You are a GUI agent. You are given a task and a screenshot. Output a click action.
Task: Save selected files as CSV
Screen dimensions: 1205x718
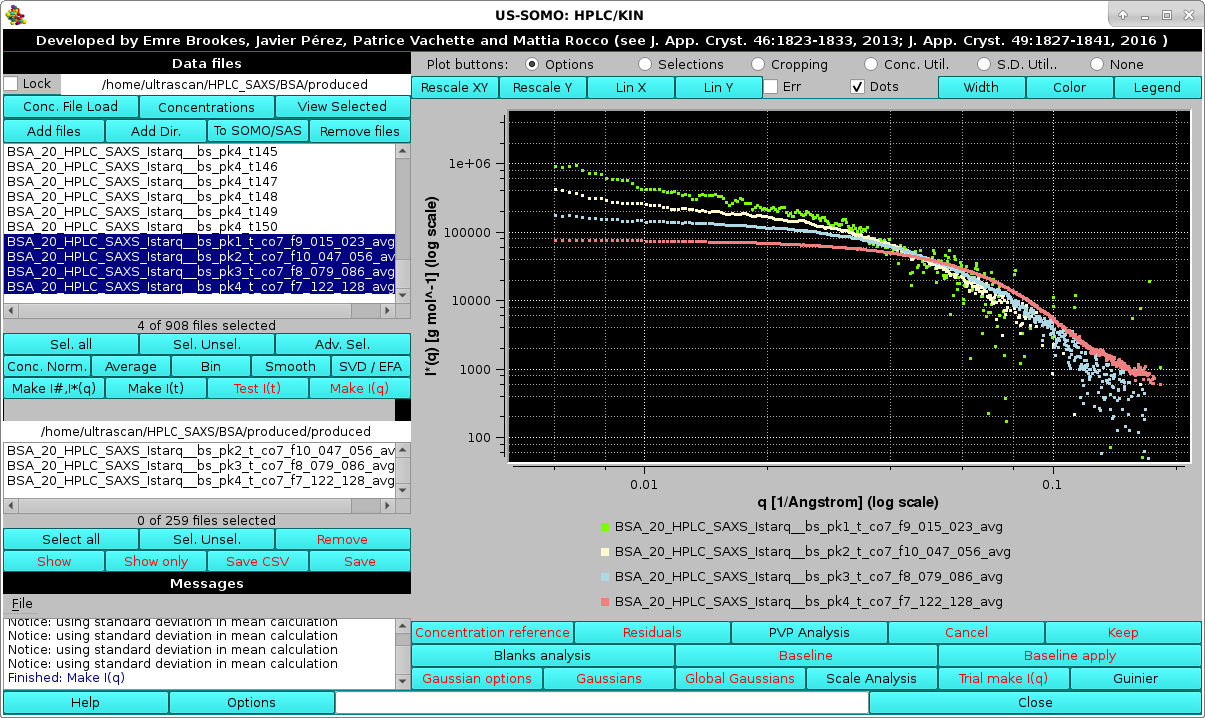click(257, 561)
